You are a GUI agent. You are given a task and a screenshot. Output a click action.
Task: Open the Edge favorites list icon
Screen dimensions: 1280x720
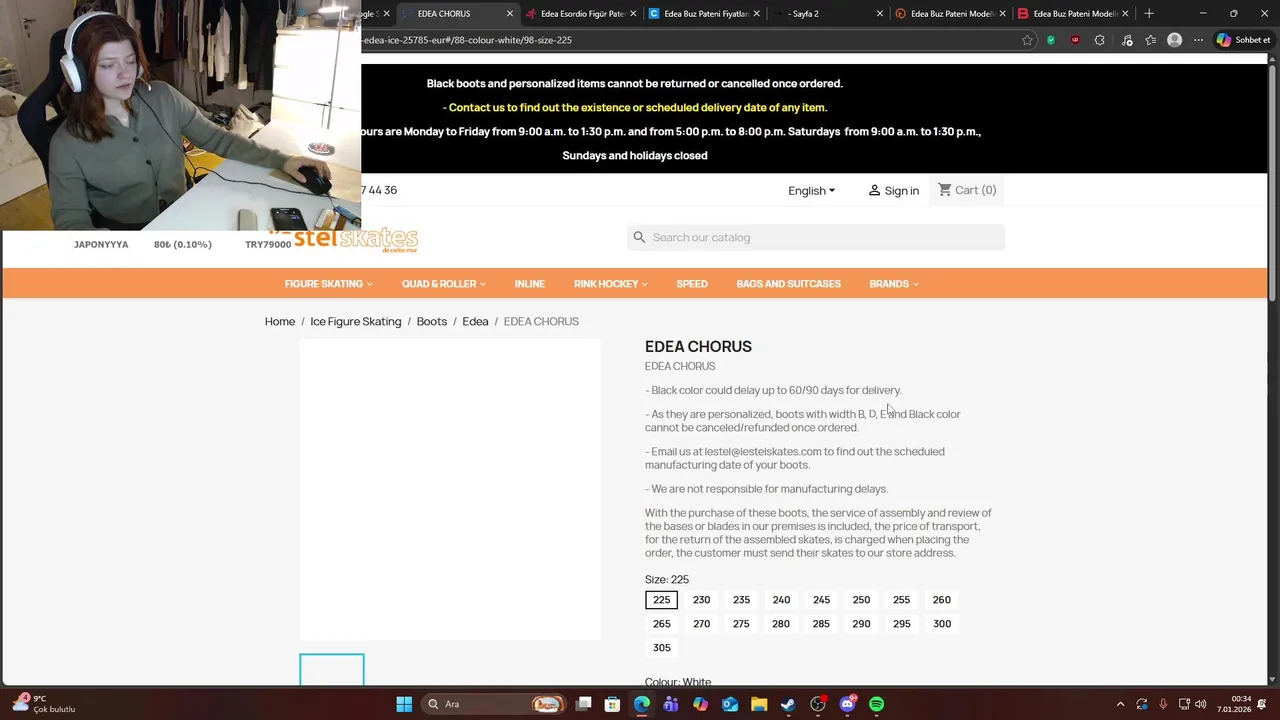point(1150,40)
